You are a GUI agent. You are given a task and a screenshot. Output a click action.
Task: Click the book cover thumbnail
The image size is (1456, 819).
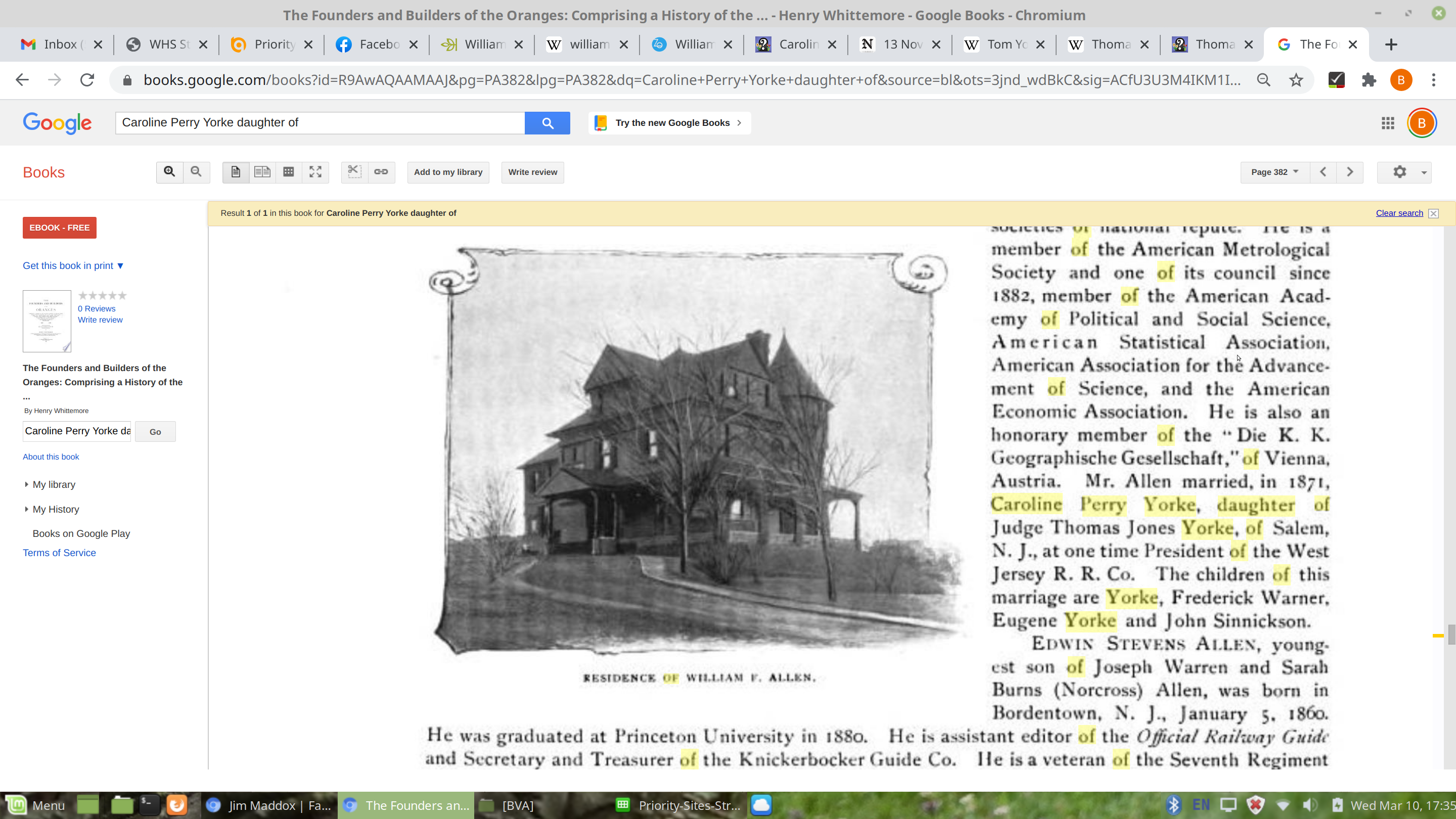[x=47, y=321]
